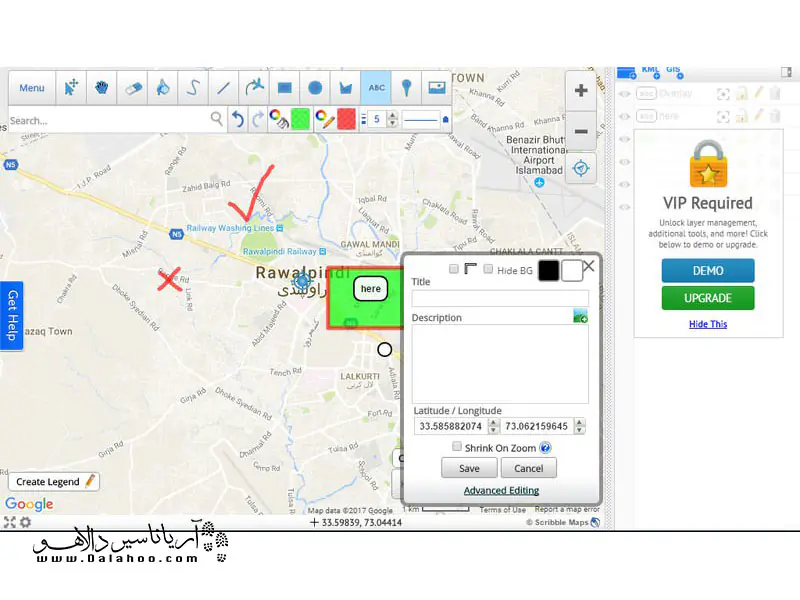Select the hand pan tool
This screenshot has height=600, width=800.
(102, 88)
